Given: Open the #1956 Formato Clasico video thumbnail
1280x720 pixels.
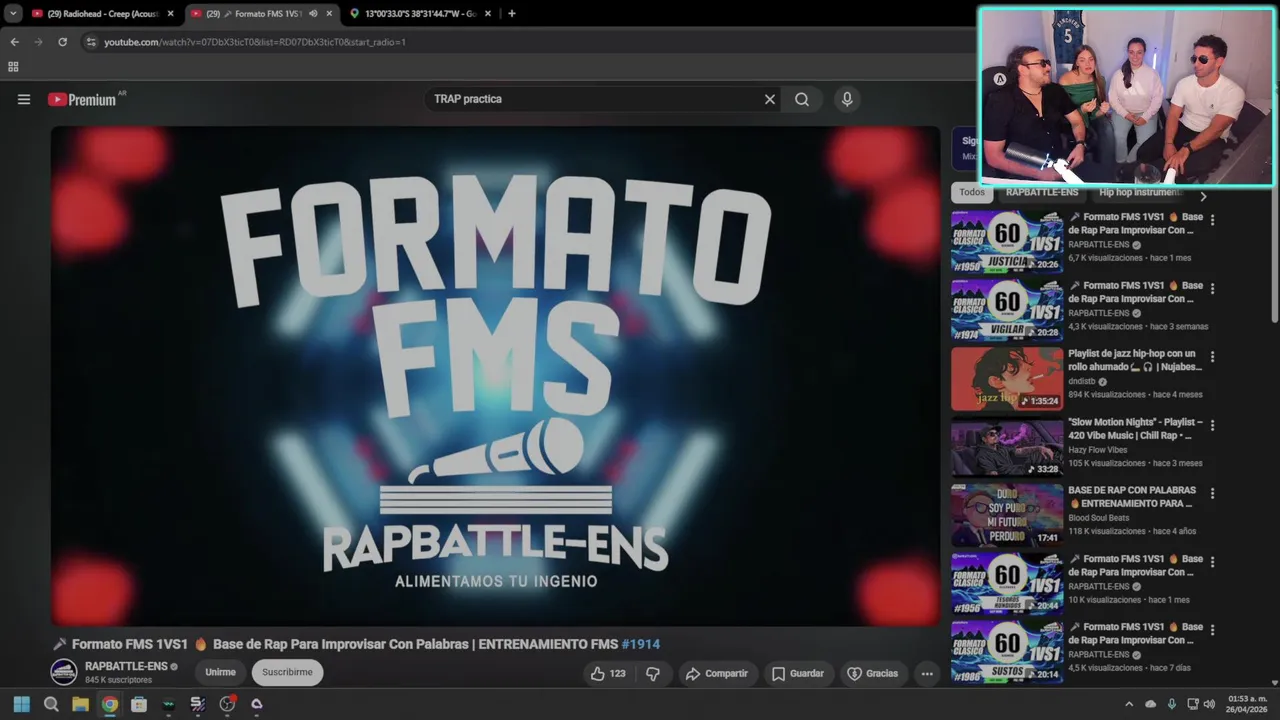Looking at the screenshot, I should click(1007, 584).
